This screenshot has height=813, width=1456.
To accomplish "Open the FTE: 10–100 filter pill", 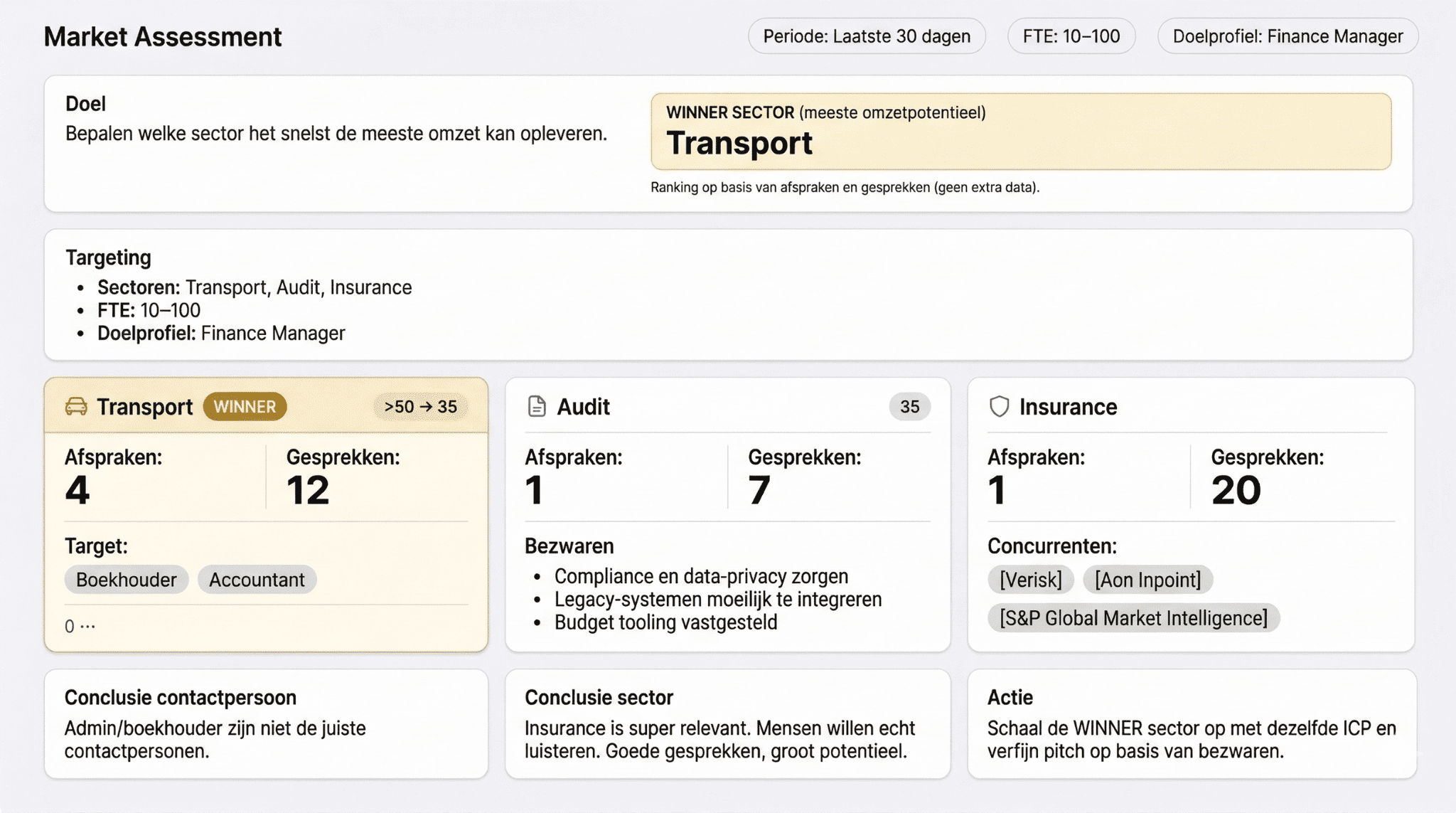I will (x=1071, y=36).
